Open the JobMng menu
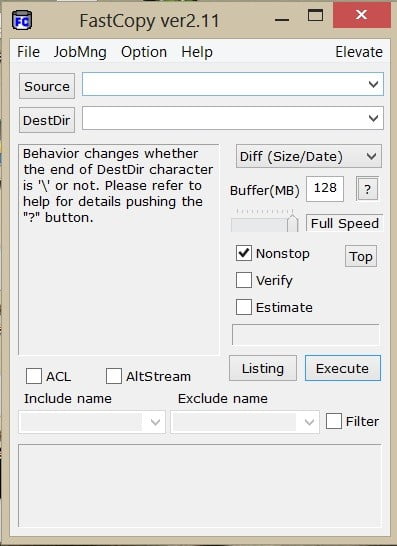The image size is (397, 546). 80,52
